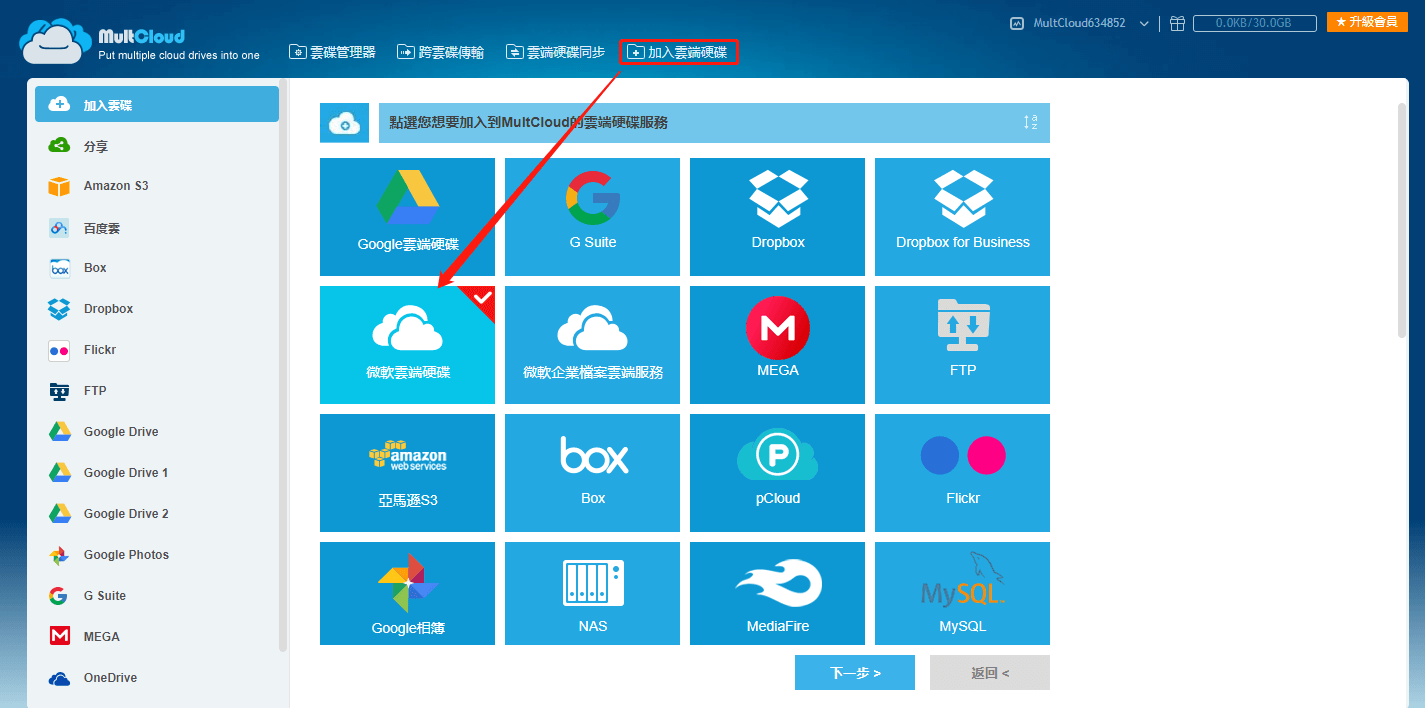Toggle A-Z sort order icon
1425x708 pixels.
(x=1031, y=122)
